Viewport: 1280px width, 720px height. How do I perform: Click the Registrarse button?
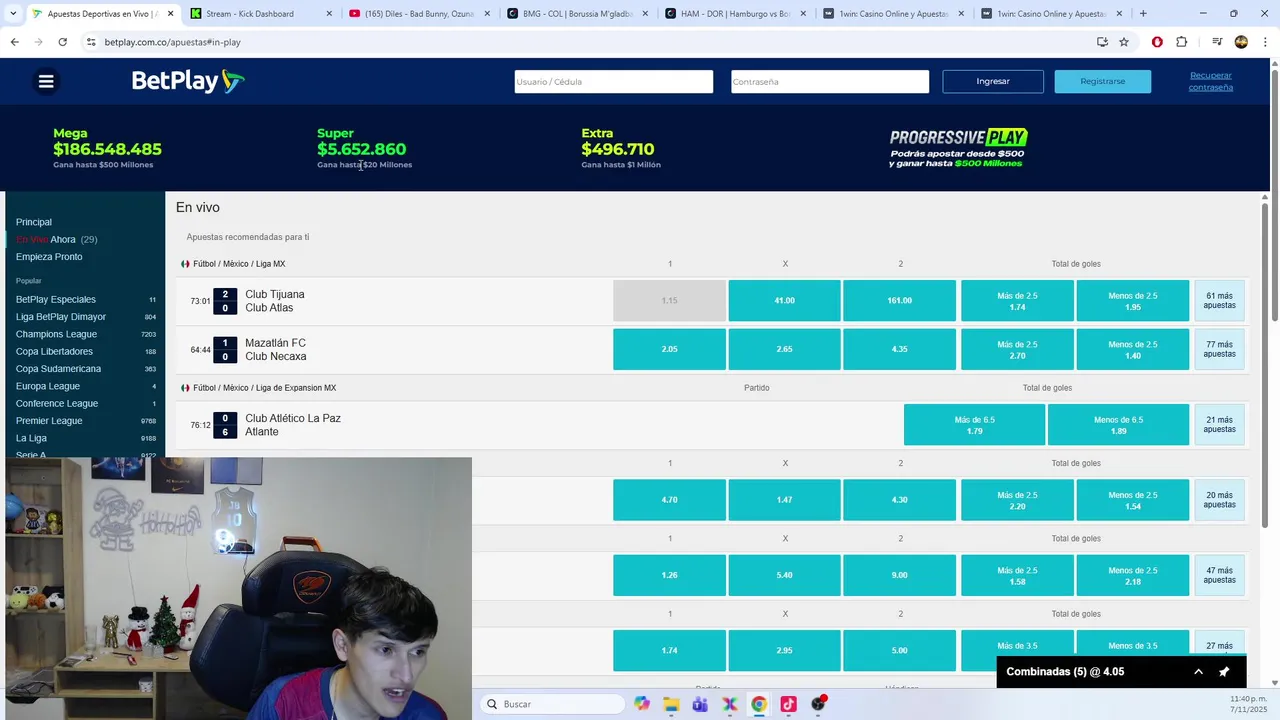[x=1102, y=81]
